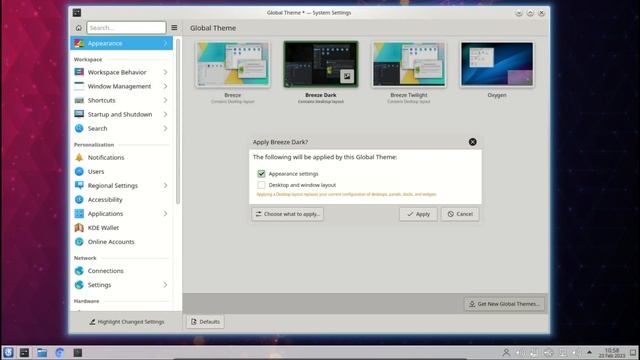
Task: Open the Dolphin file manager from taskbar
Action: [42, 352]
